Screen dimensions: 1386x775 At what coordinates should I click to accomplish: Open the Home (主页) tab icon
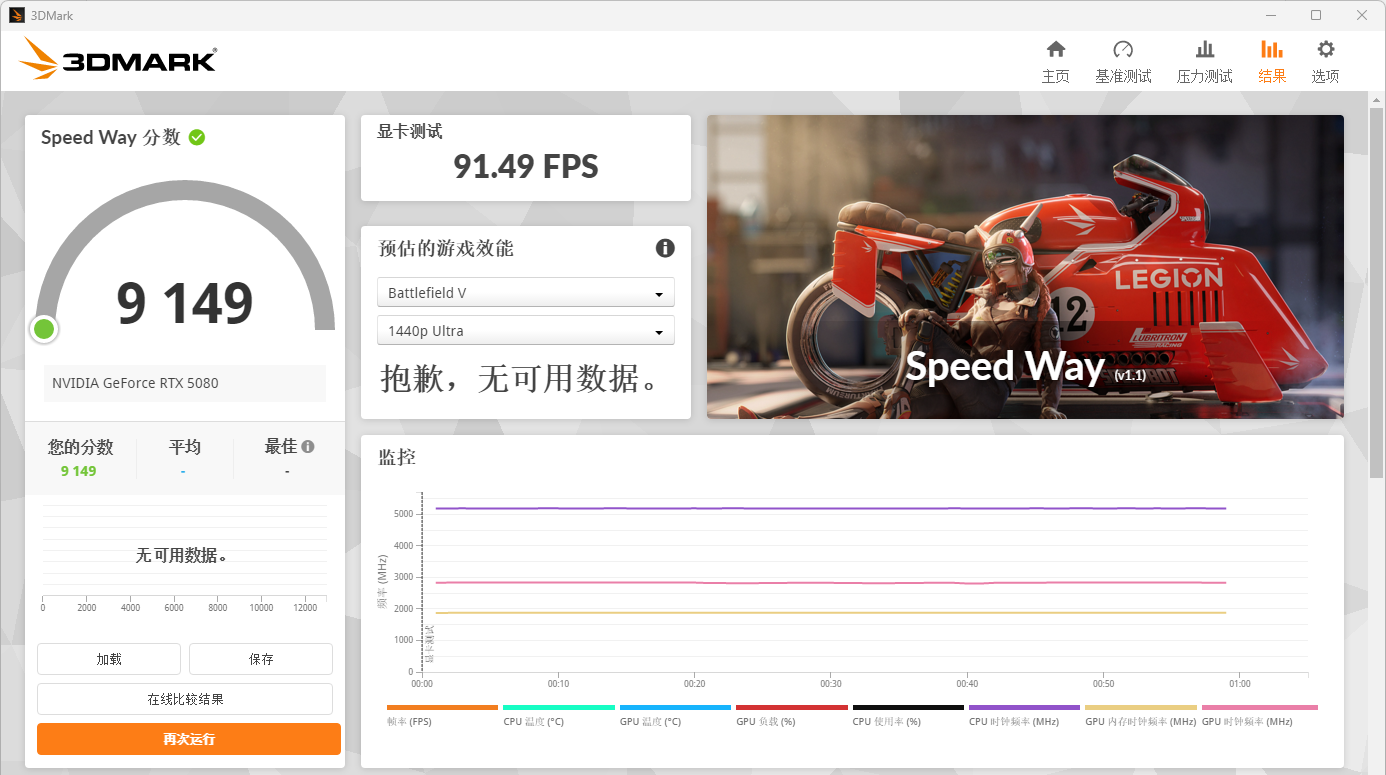pos(1055,49)
